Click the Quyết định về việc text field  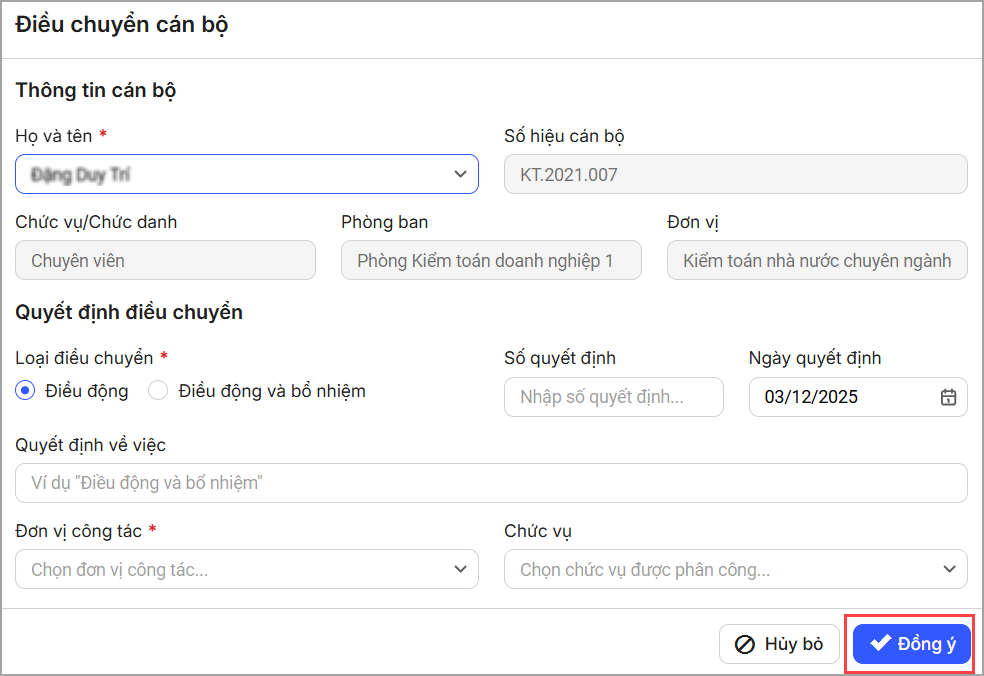(491, 483)
